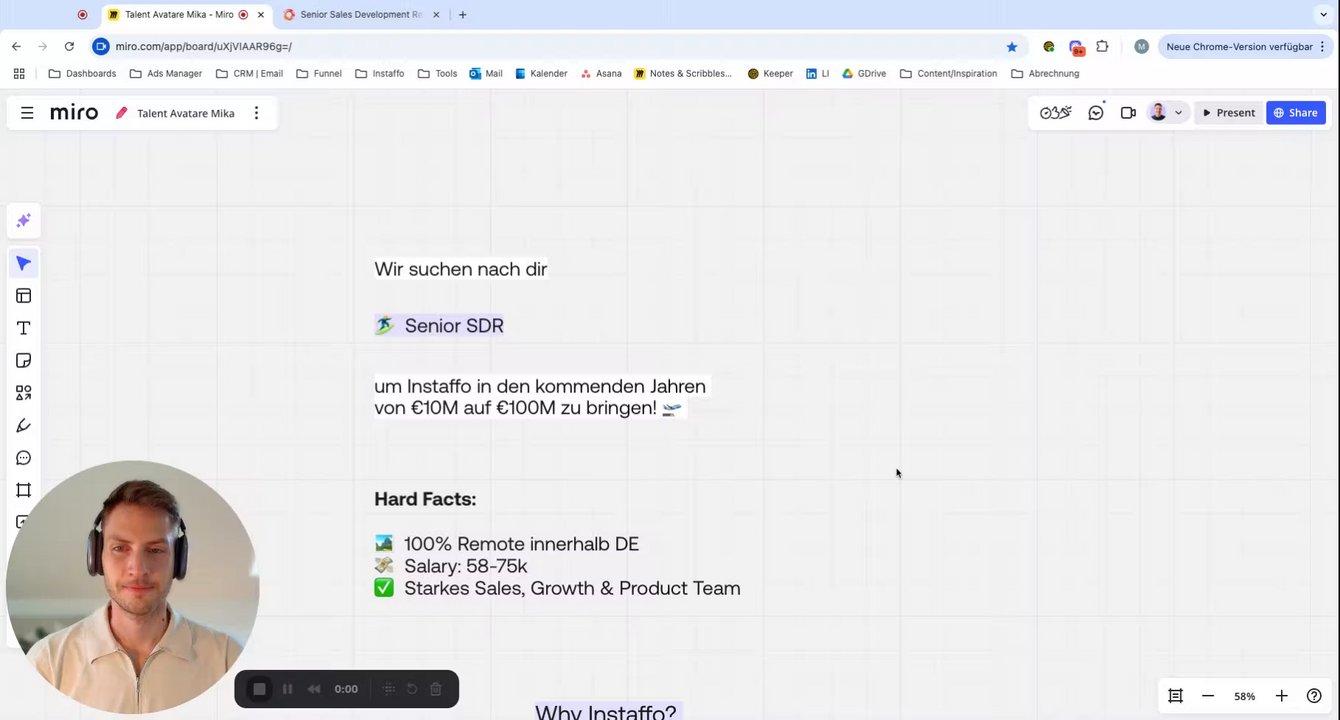The width and height of the screenshot is (1340, 720).
Task: Open the Content/Inspiration bookmark folder
Action: pyautogui.click(x=948, y=73)
